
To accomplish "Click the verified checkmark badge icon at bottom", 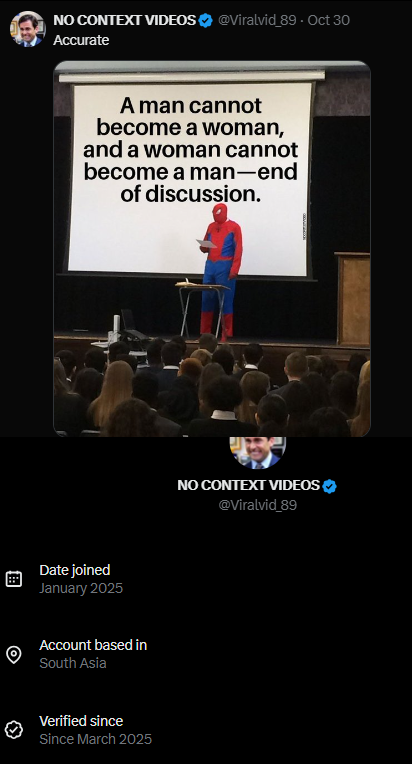I will point(14,730).
